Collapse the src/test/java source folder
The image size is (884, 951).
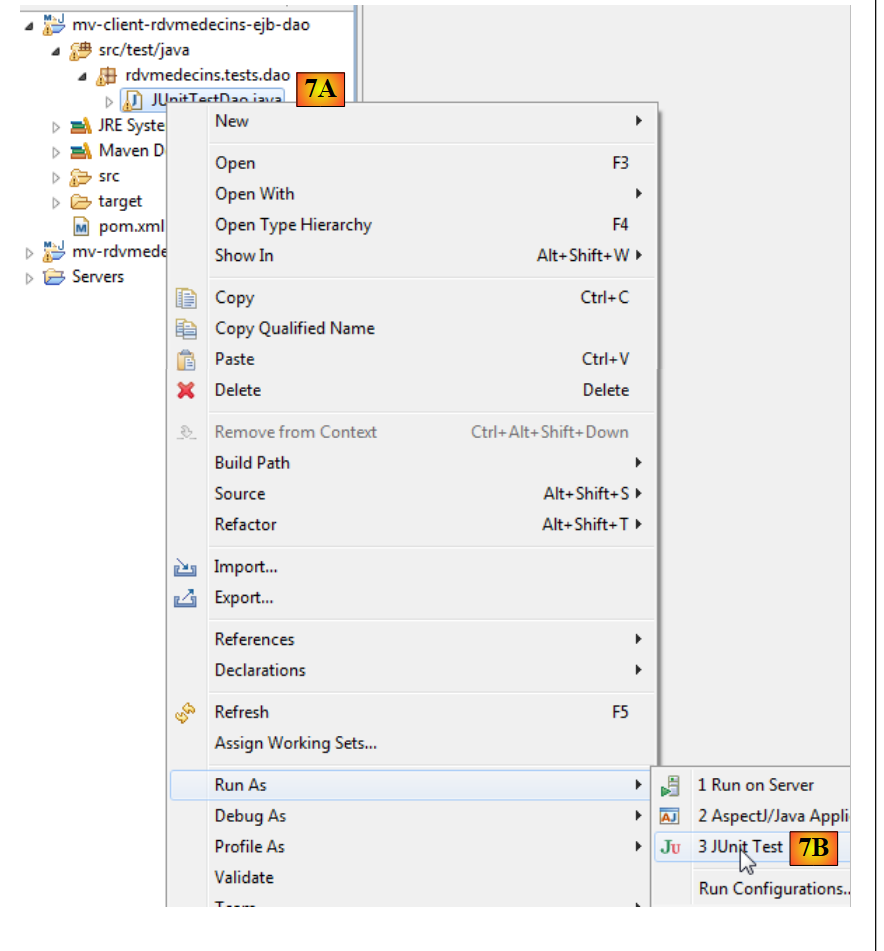(x=56, y=51)
